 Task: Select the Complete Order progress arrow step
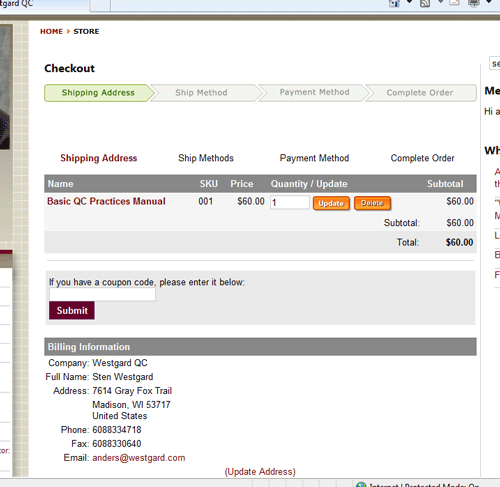click(x=420, y=93)
